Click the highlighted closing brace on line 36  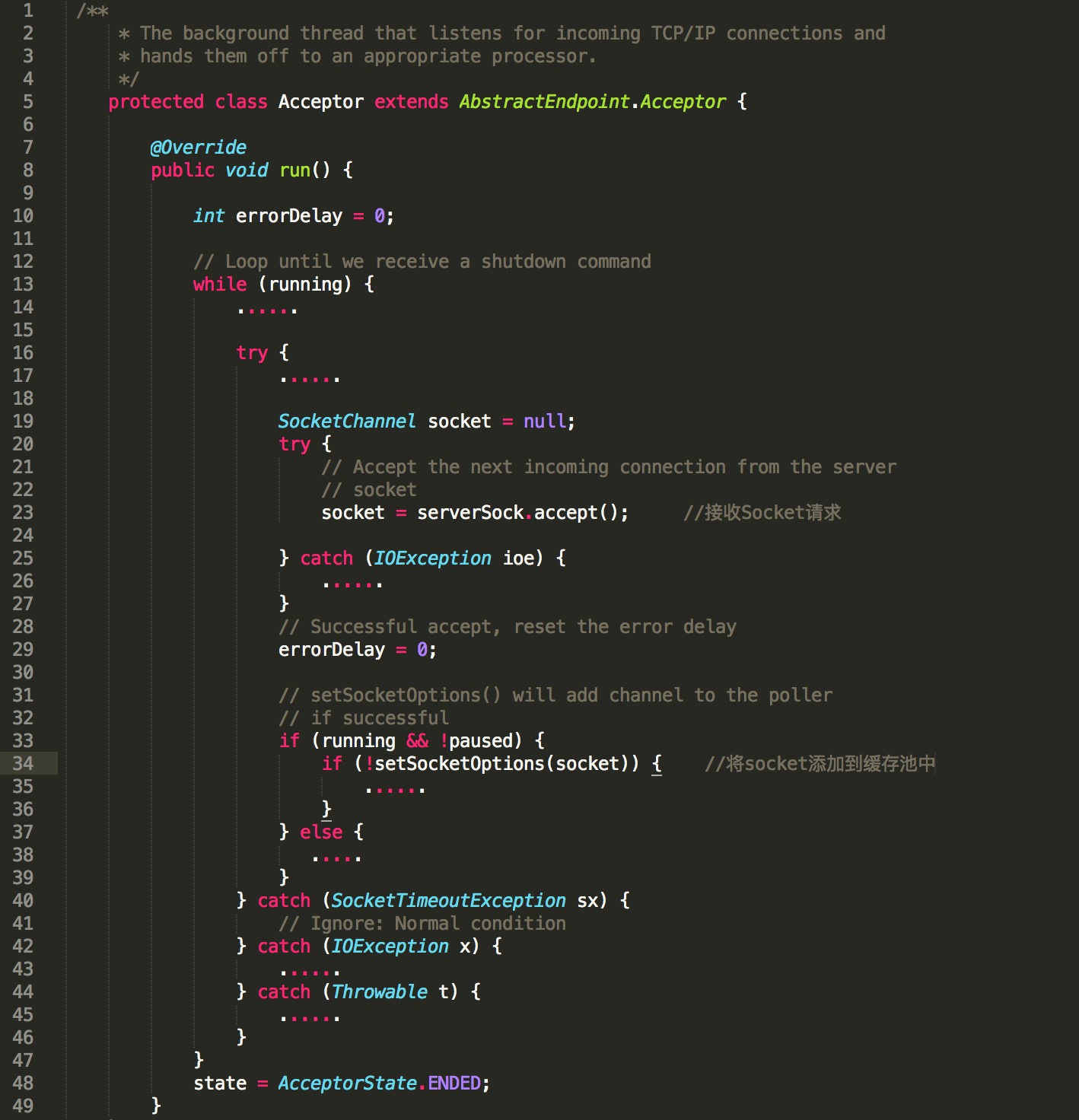click(326, 810)
